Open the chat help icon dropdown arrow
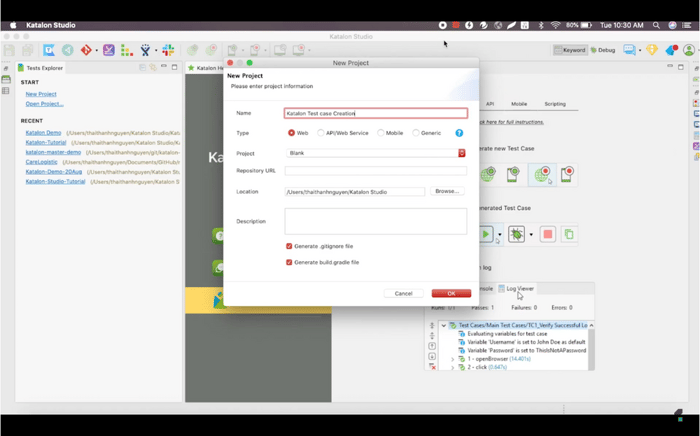The width and height of the screenshot is (700, 436). [640, 50]
